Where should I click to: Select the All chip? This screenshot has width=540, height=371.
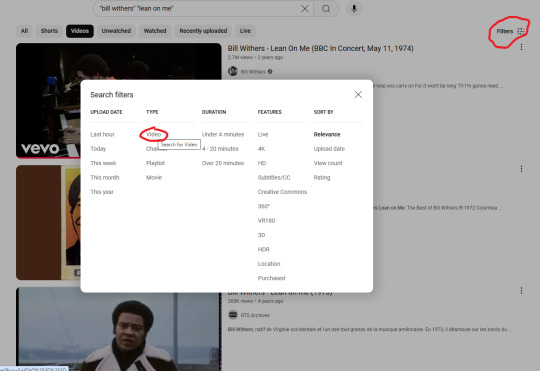(x=24, y=31)
